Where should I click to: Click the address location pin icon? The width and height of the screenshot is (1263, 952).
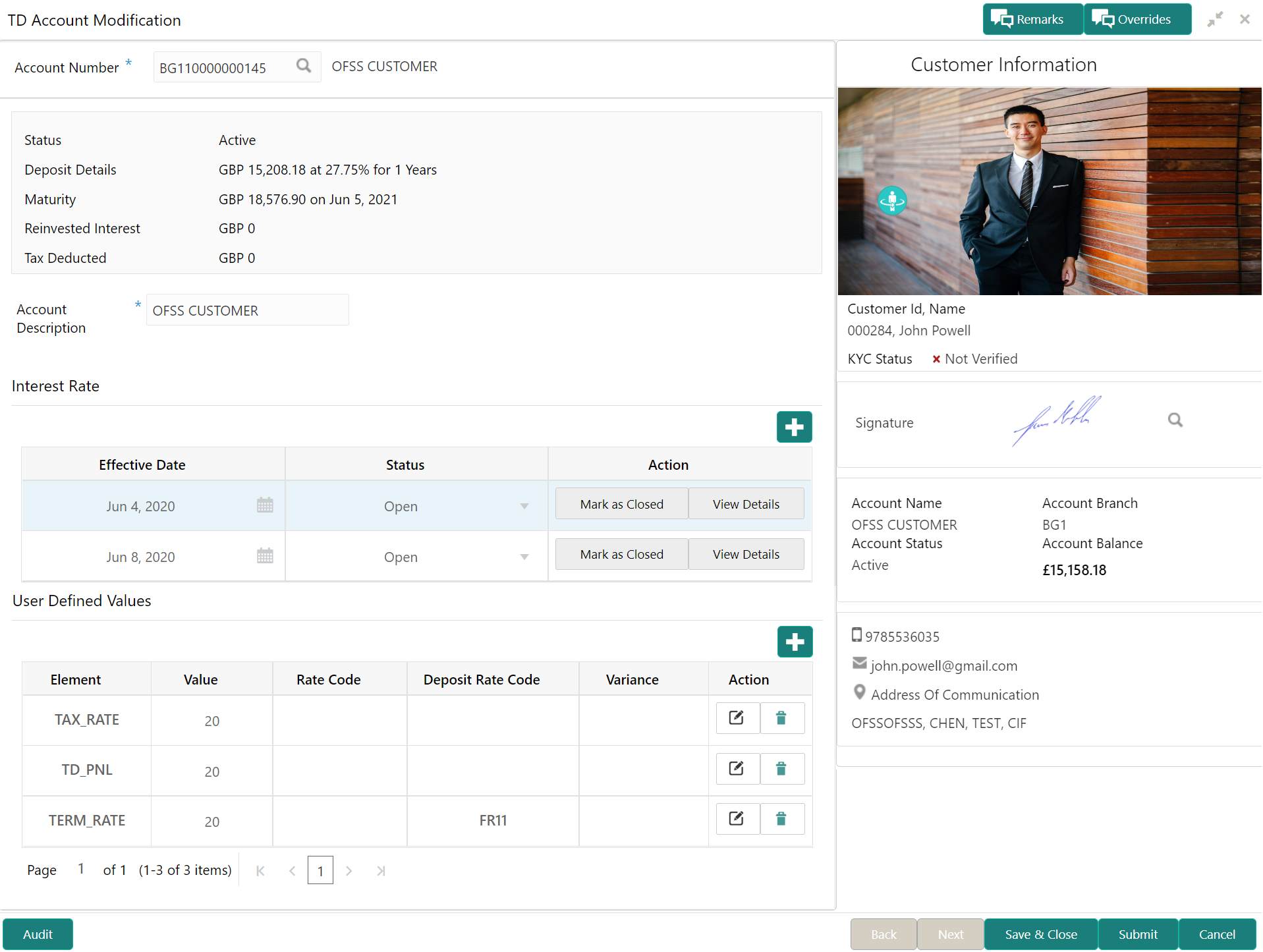[x=859, y=692]
